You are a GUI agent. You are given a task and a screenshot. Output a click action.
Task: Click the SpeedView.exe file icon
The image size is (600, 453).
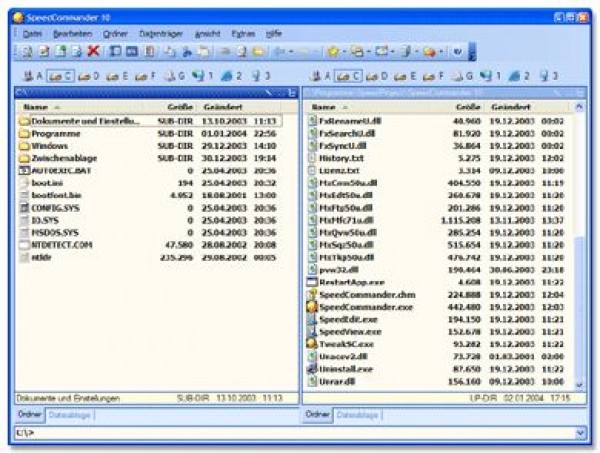(x=312, y=331)
